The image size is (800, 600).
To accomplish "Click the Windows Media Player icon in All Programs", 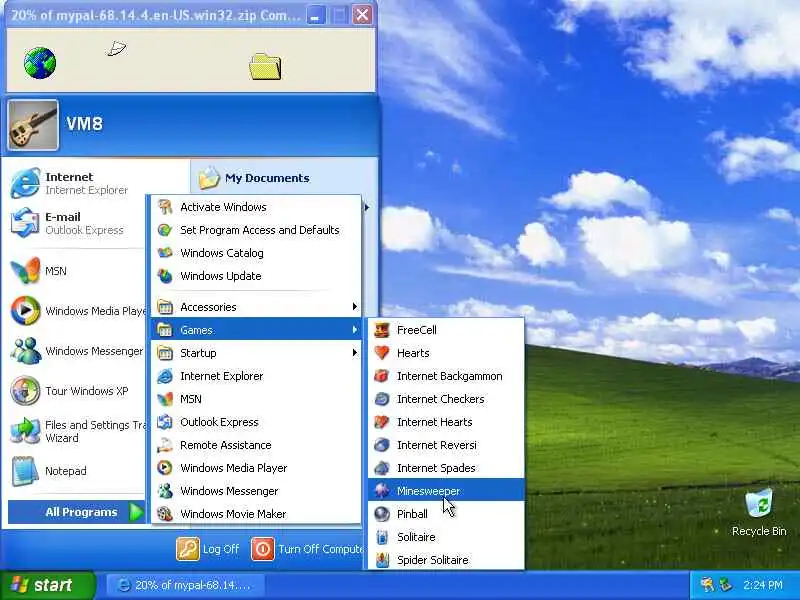I will click(165, 468).
